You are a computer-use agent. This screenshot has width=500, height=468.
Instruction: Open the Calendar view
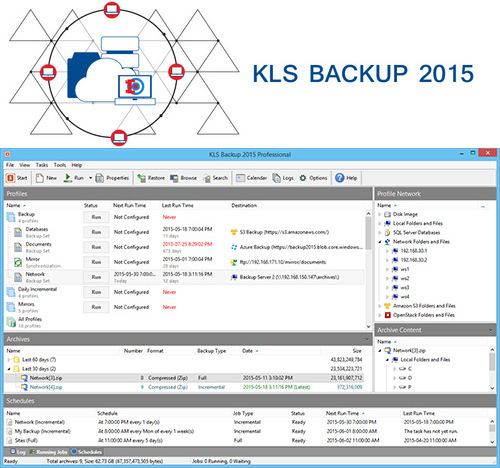(251, 178)
